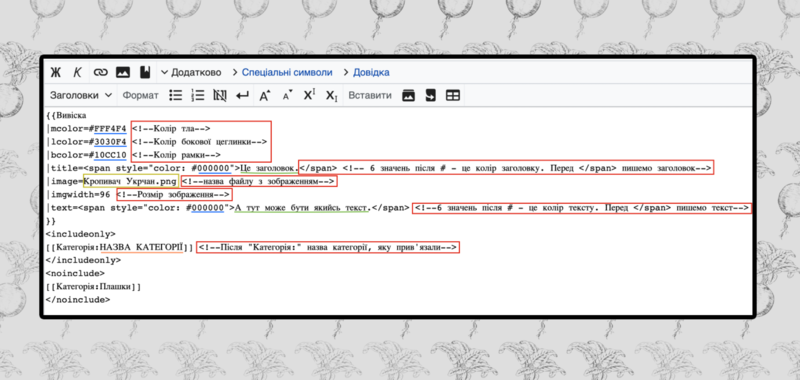Expand the Довідка help section
This screenshot has width=800, height=380.
[366, 72]
